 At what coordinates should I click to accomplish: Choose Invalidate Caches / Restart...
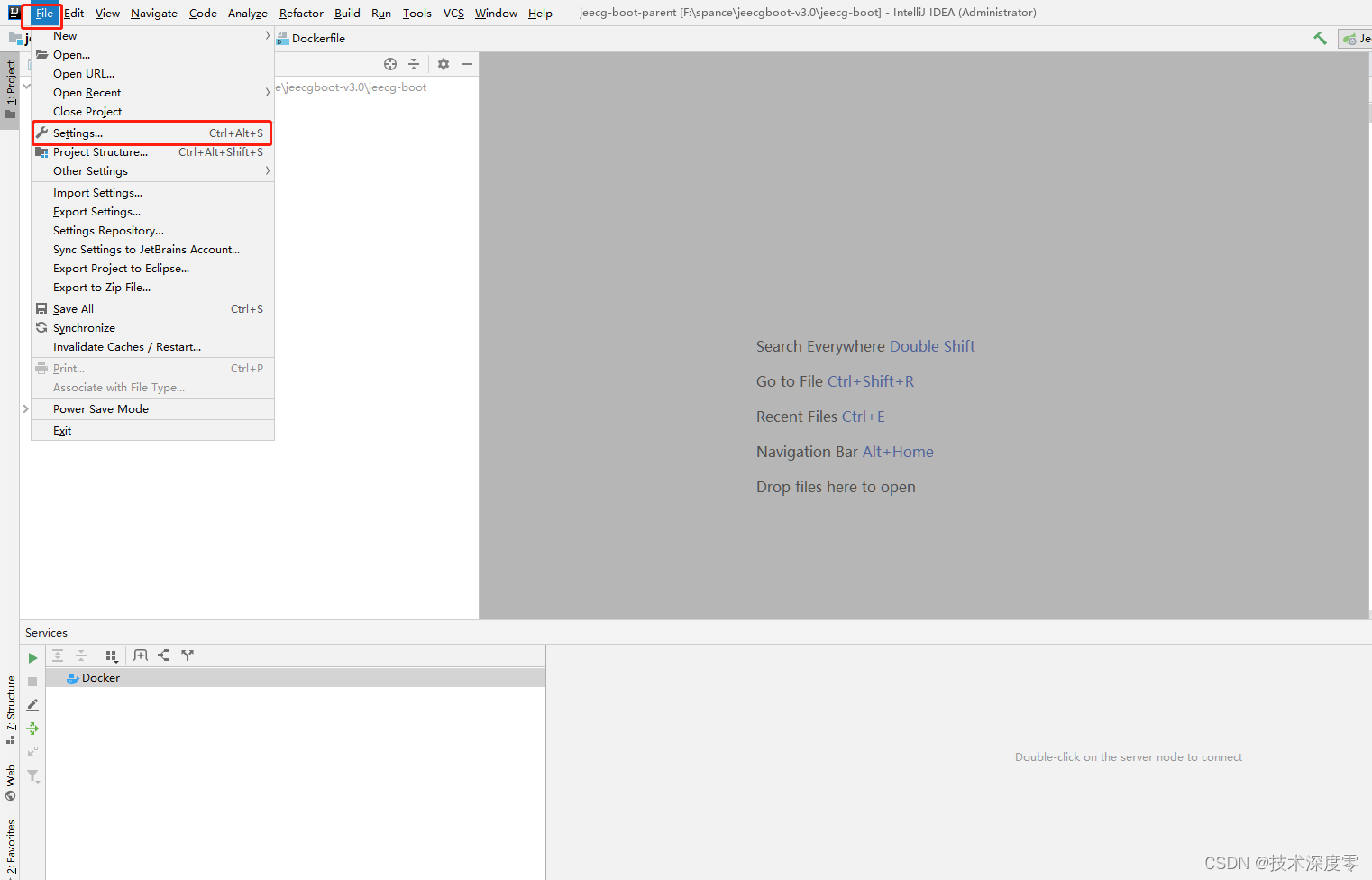(x=152, y=347)
